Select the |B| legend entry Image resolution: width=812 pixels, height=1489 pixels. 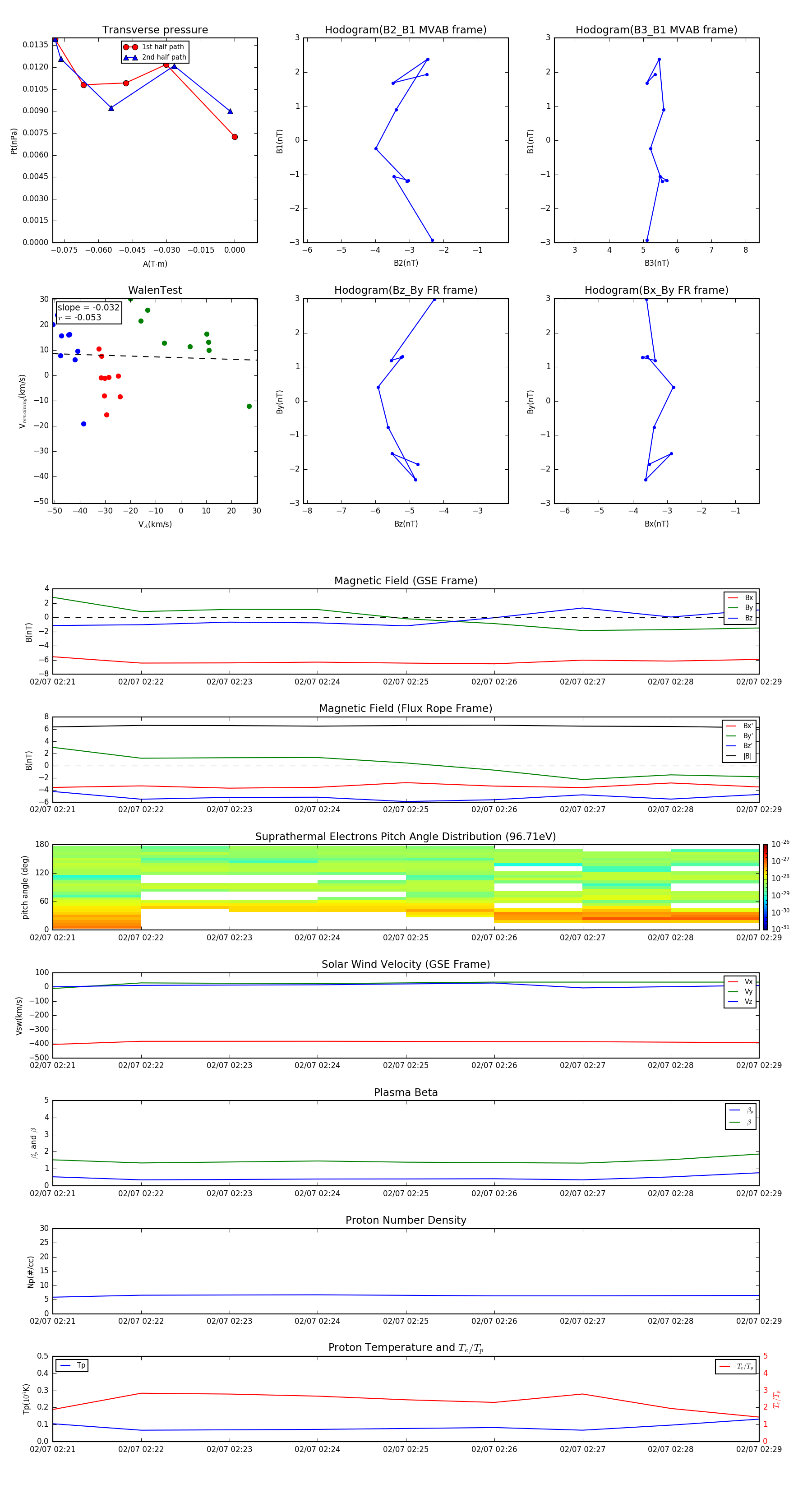click(x=740, y=756)
